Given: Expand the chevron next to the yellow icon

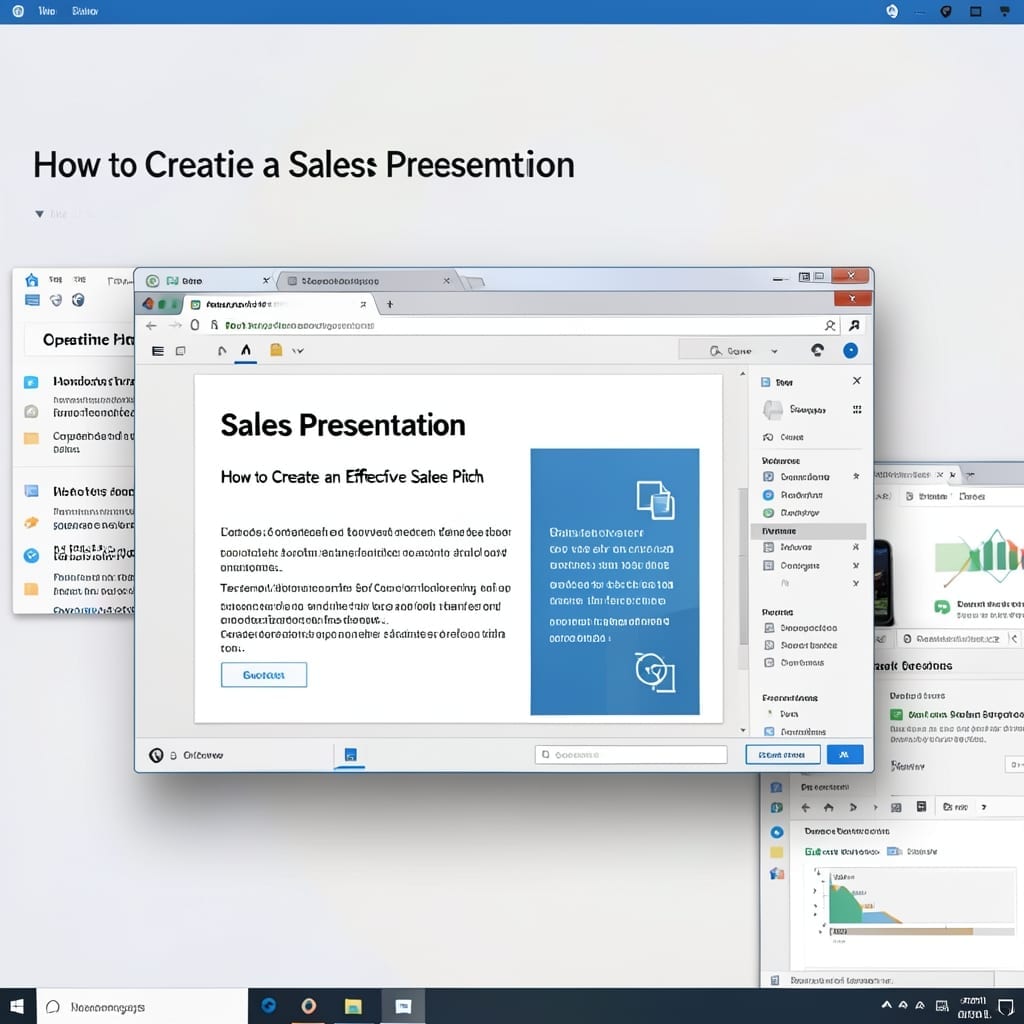Looking at the screenshot, I should tap(298, 351).
